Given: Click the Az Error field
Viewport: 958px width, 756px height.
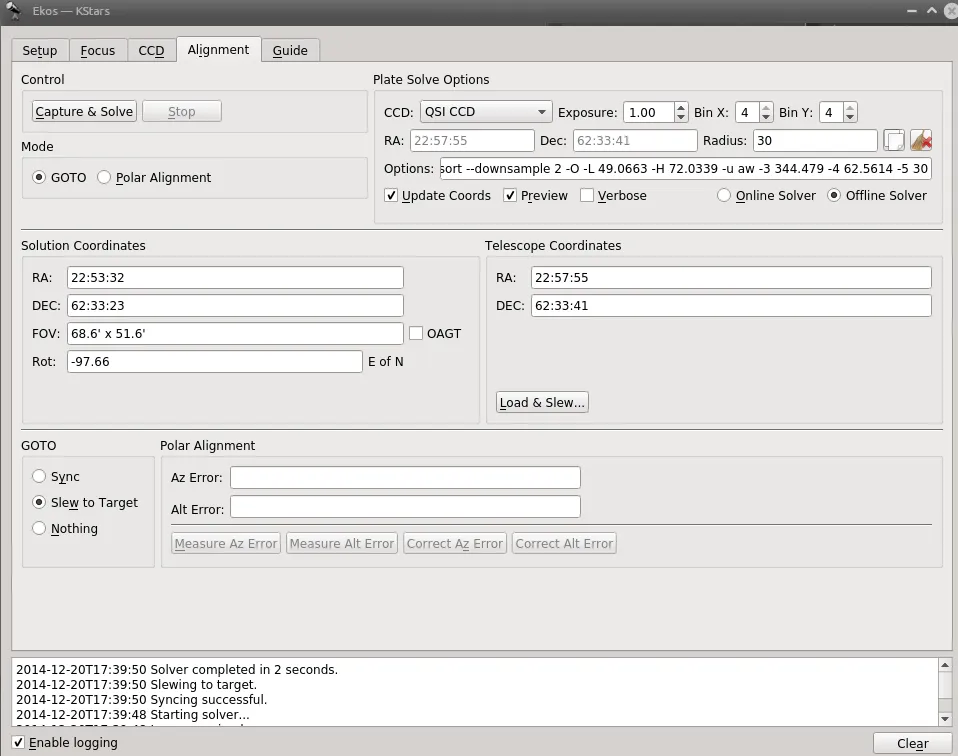Looking at the screenshot, I should (x=405, y=478).
